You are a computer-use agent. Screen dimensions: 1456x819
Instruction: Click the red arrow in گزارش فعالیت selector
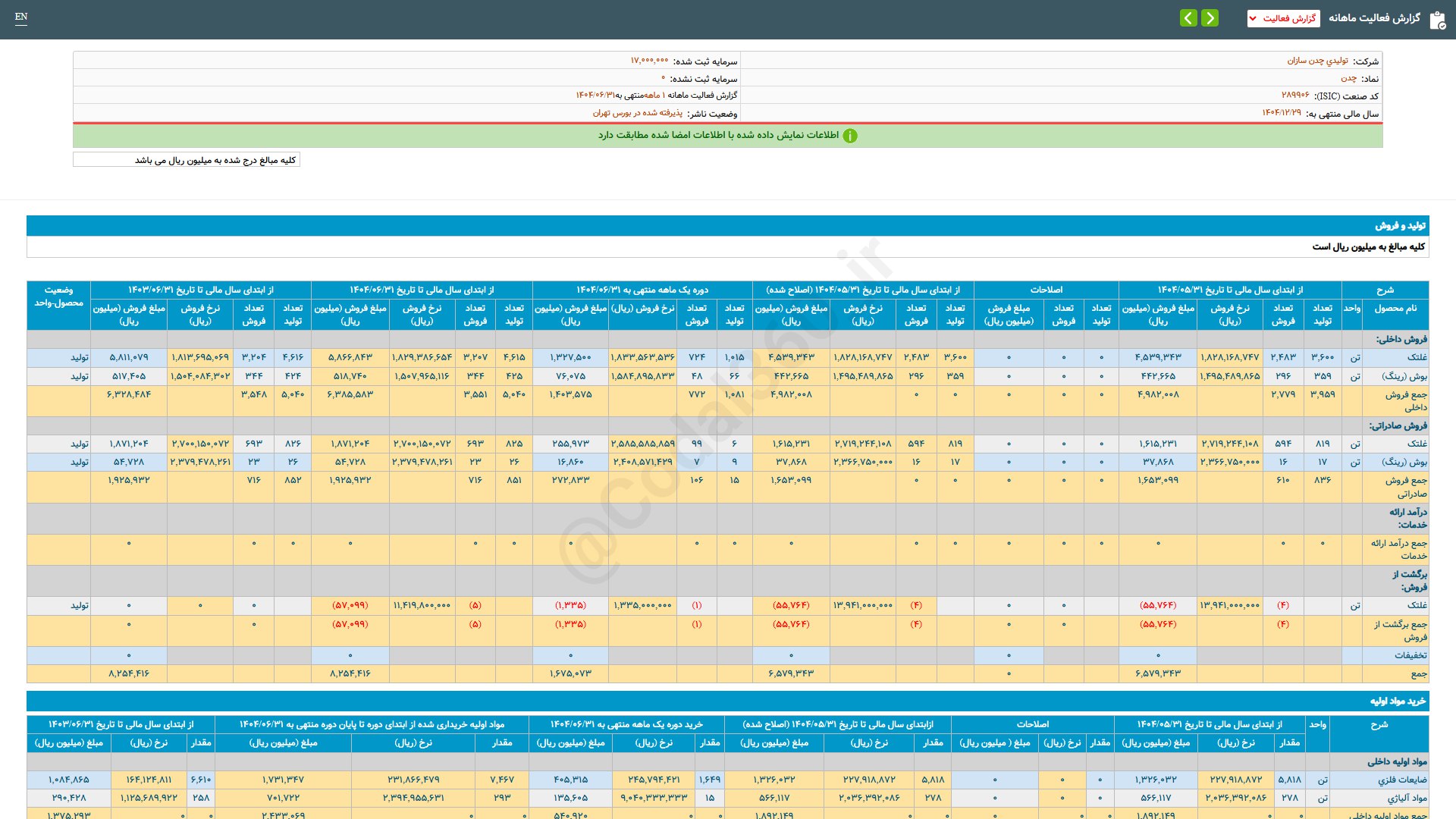1254,18
